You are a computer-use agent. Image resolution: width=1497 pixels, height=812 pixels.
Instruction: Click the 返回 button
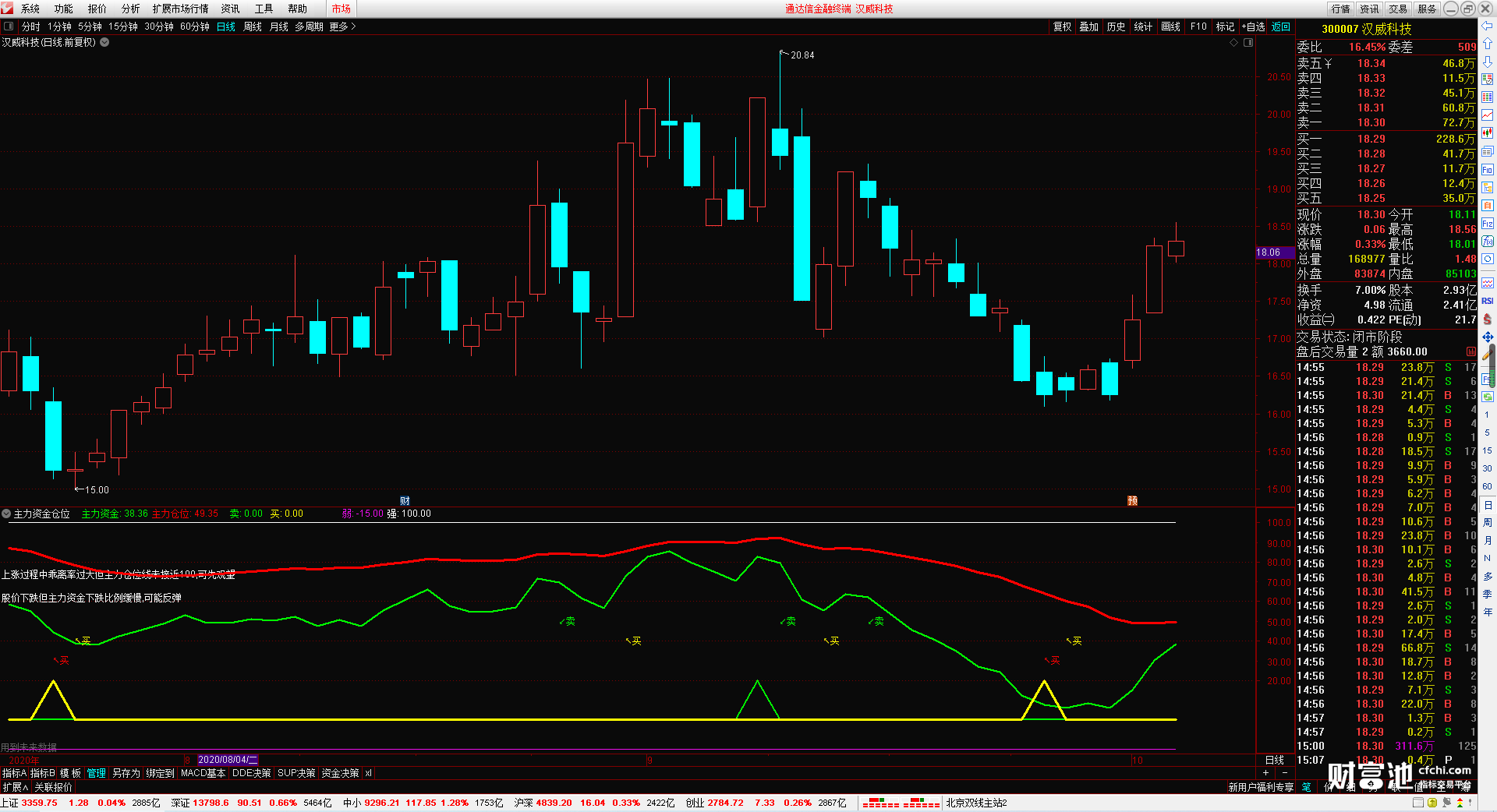point(1281,26)
